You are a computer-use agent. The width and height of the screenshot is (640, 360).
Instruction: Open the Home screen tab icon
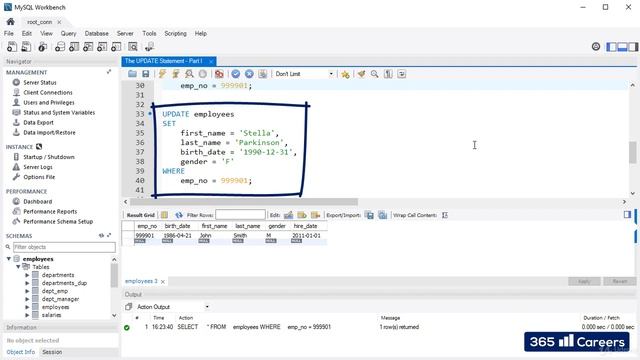click(10, 22)
